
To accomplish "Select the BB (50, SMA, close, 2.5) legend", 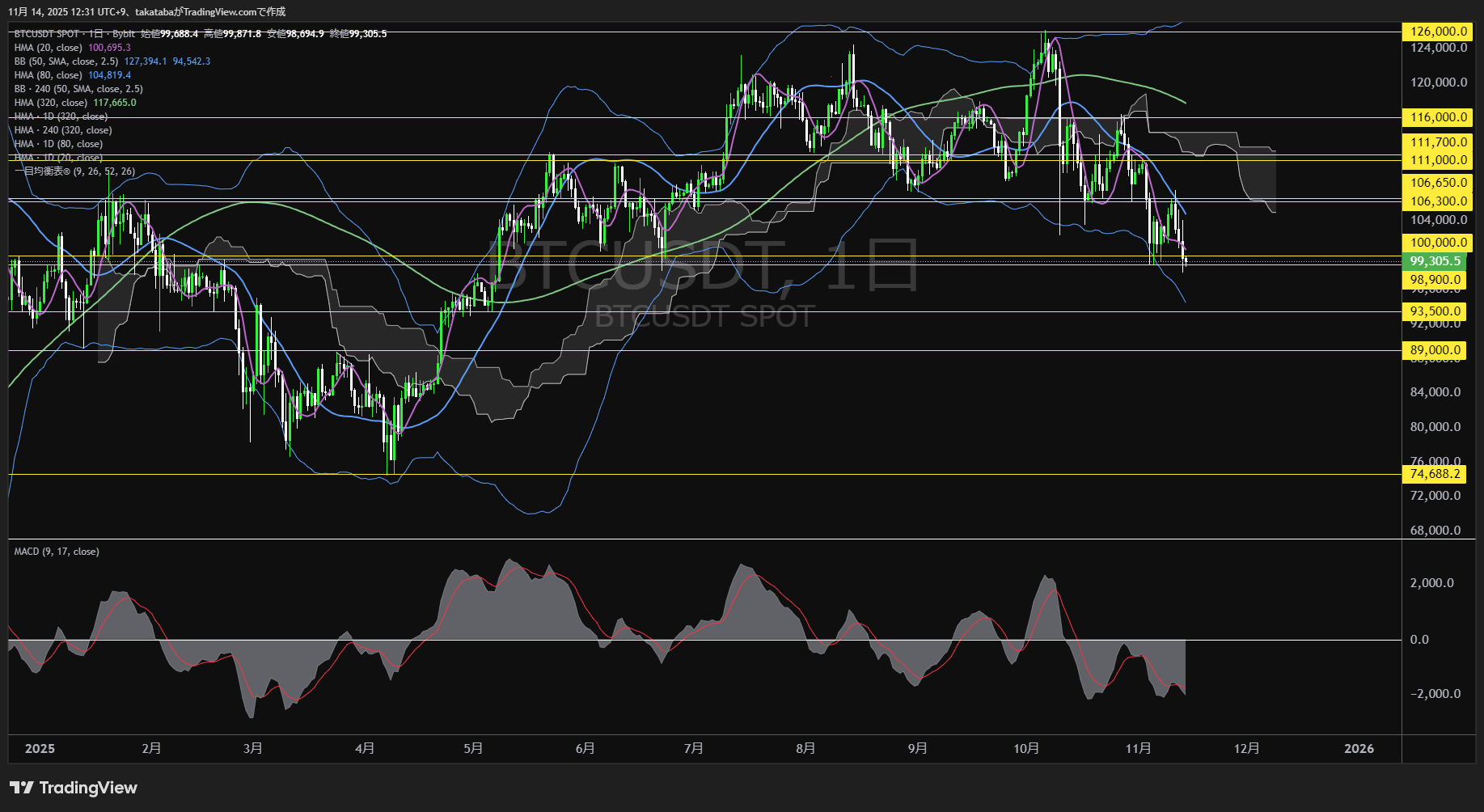I will (x=66, y=61).
